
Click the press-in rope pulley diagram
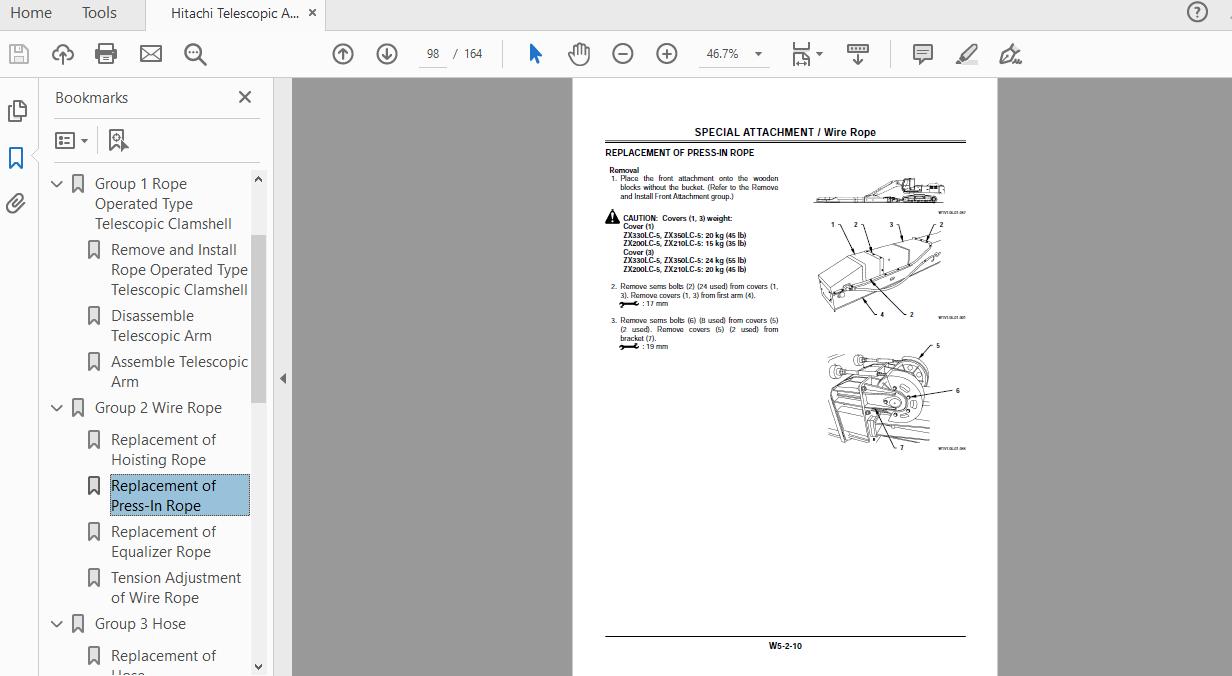(x=895, y=396)
